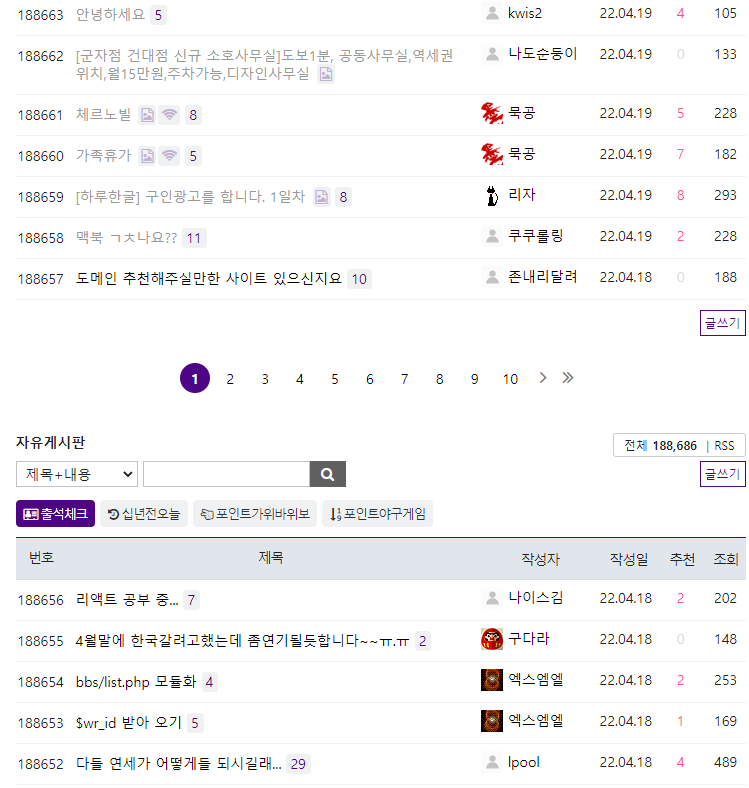Go to page 3

(x=265, y=379)
